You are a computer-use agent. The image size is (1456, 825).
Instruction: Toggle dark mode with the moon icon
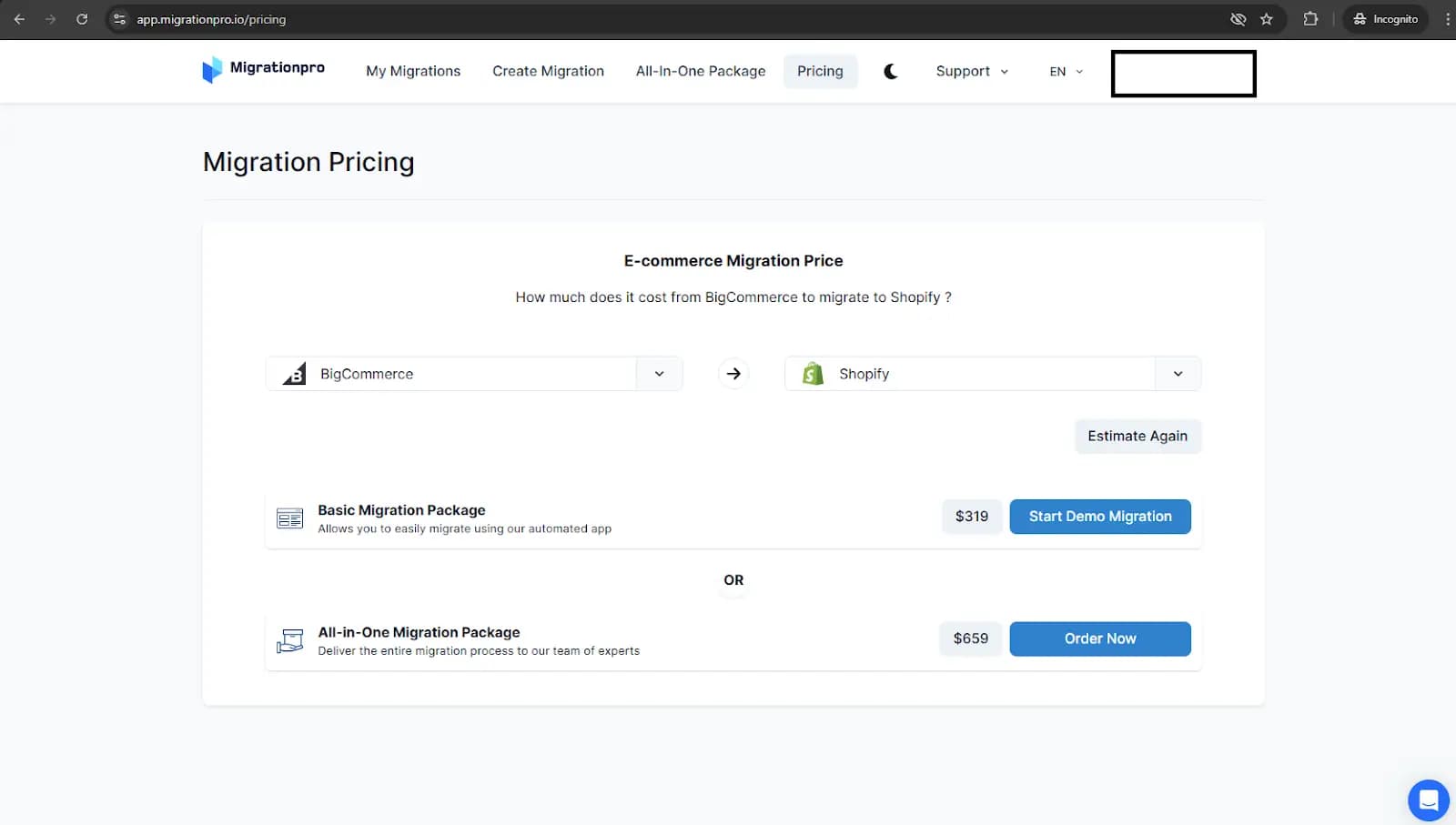[891, 71]
